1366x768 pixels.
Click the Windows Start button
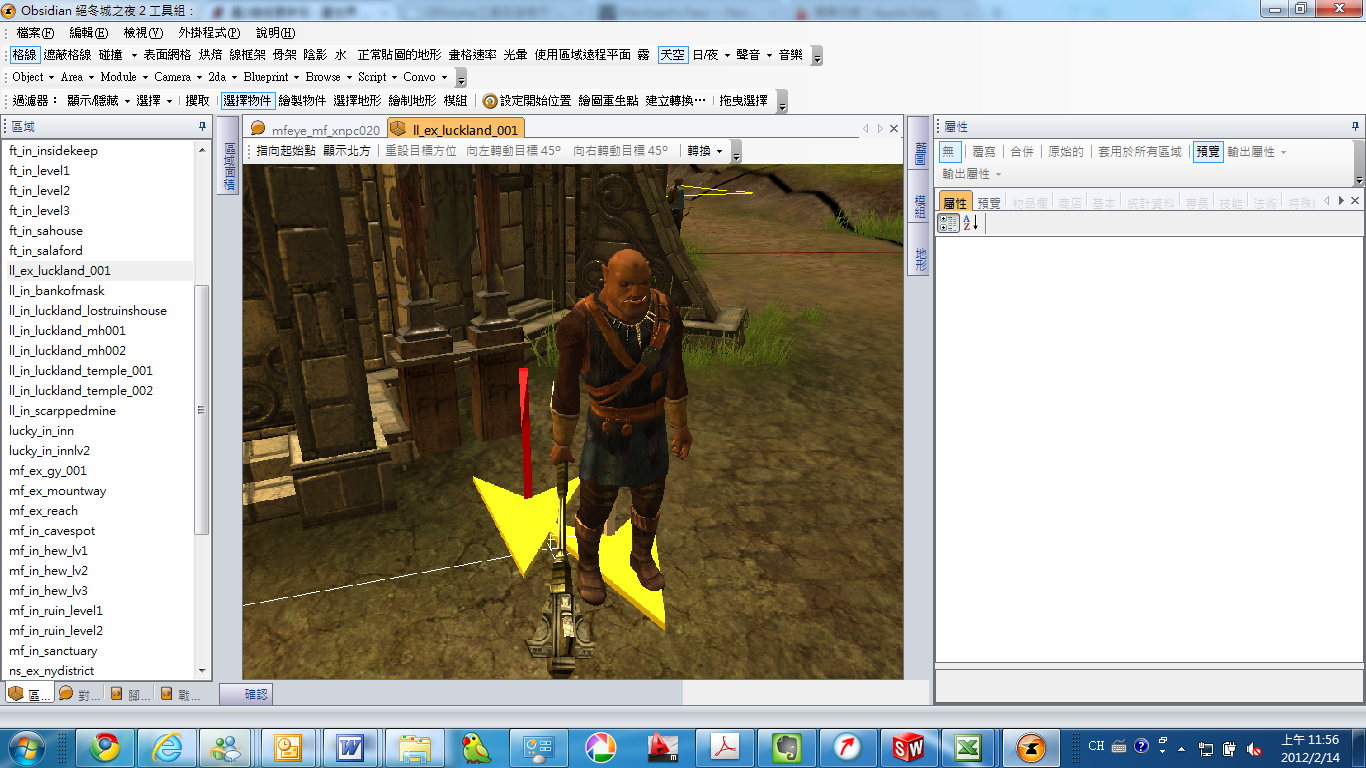pos(26,747)
